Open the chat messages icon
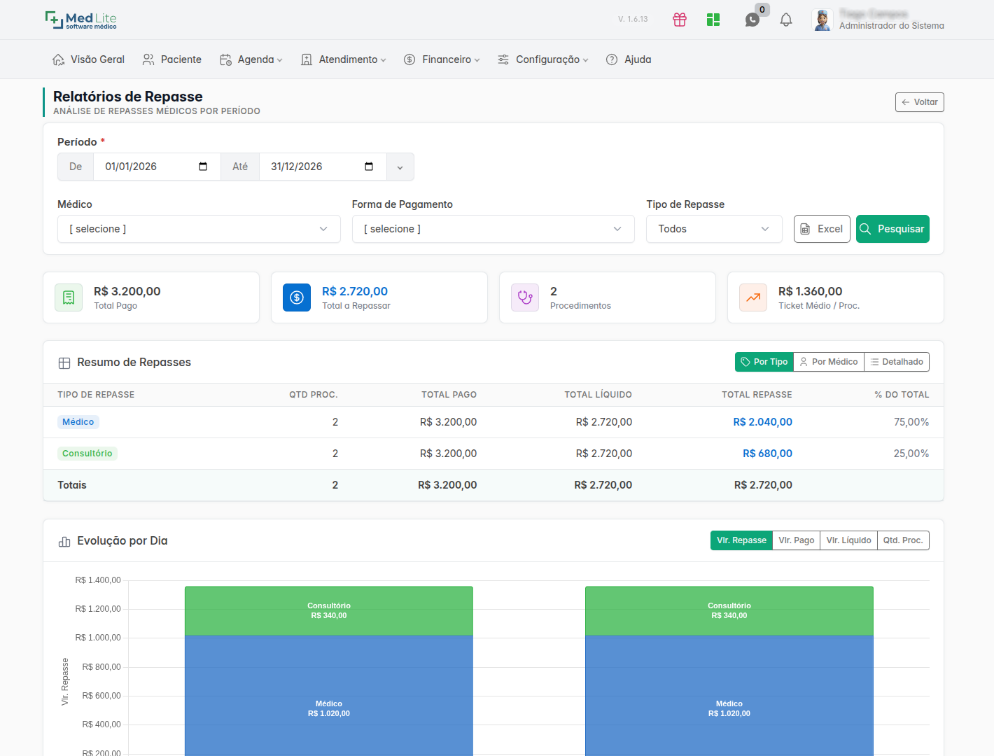 [x=752, y=20]
